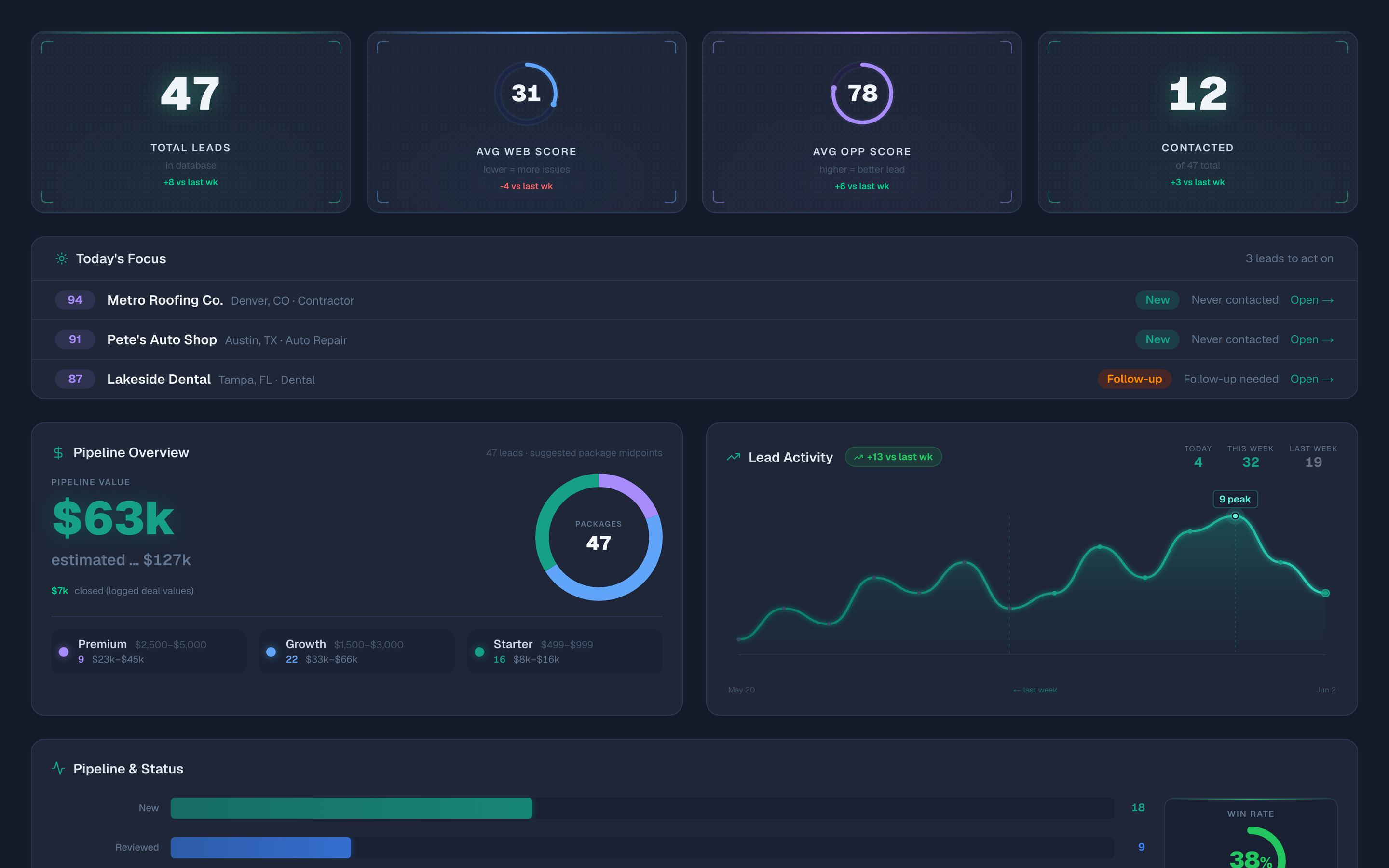The width and height of the screenshot is (1389, 868).
Task: Click the Avg Web Score 31 gauge
Action: click(x=526, y=94)
